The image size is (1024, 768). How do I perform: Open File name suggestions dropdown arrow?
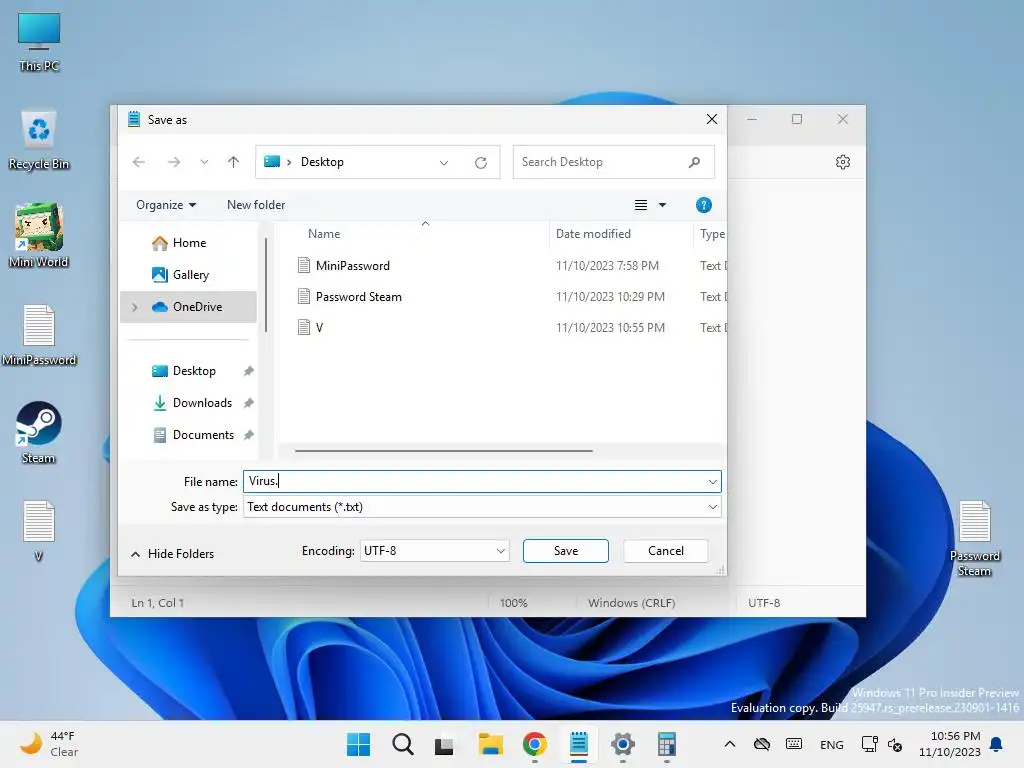712,482
